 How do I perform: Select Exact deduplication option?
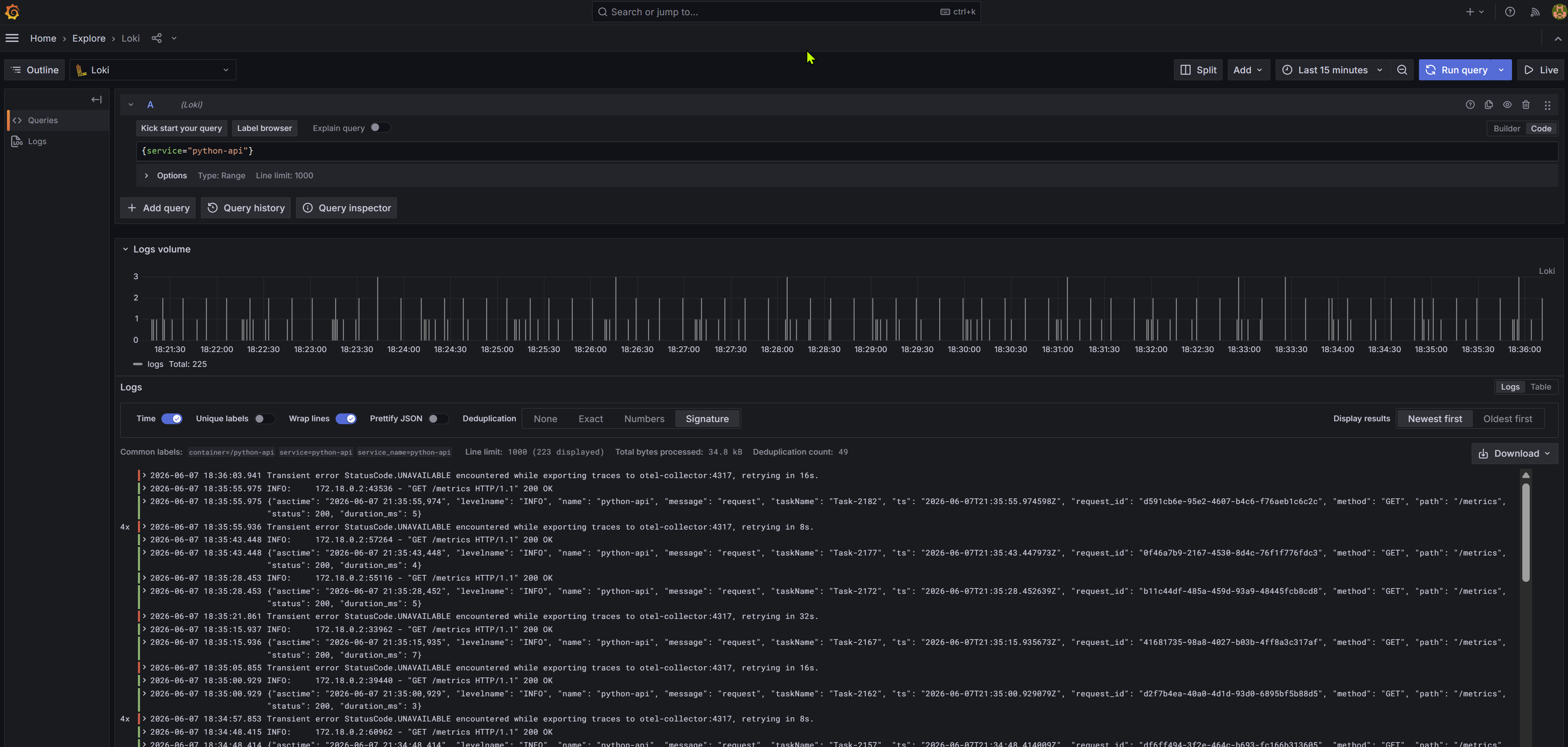[x=590, y=419]
